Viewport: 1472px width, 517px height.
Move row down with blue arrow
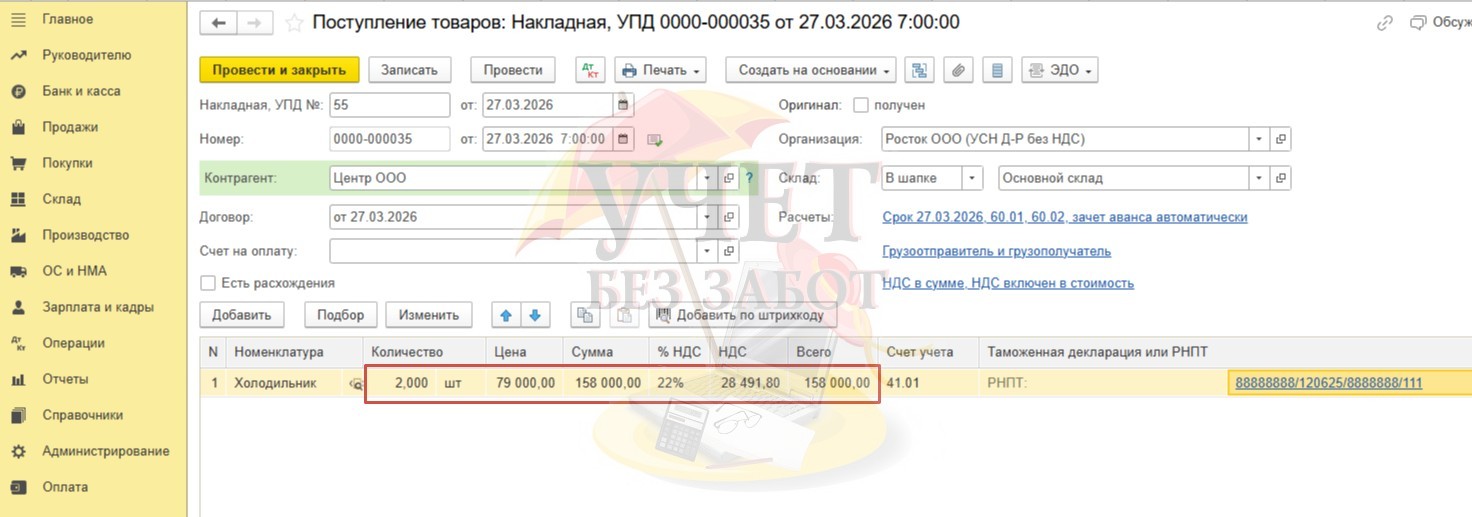(x=535, y=315)
